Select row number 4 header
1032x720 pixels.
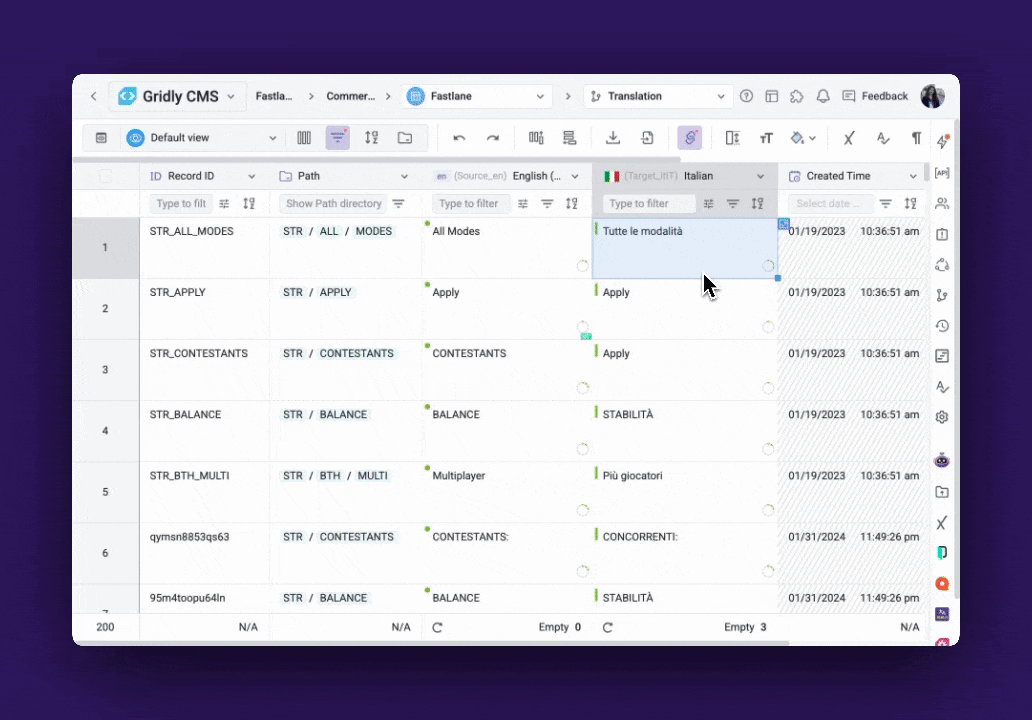click(105, 431)
